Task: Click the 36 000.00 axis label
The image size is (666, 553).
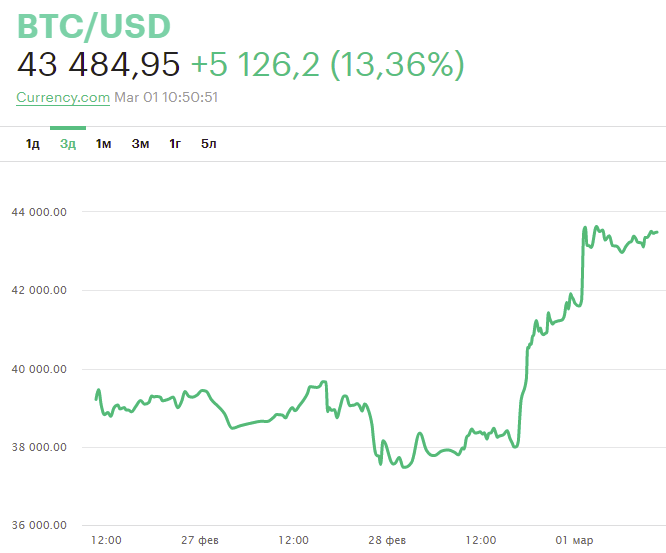Action: point(39,525)
